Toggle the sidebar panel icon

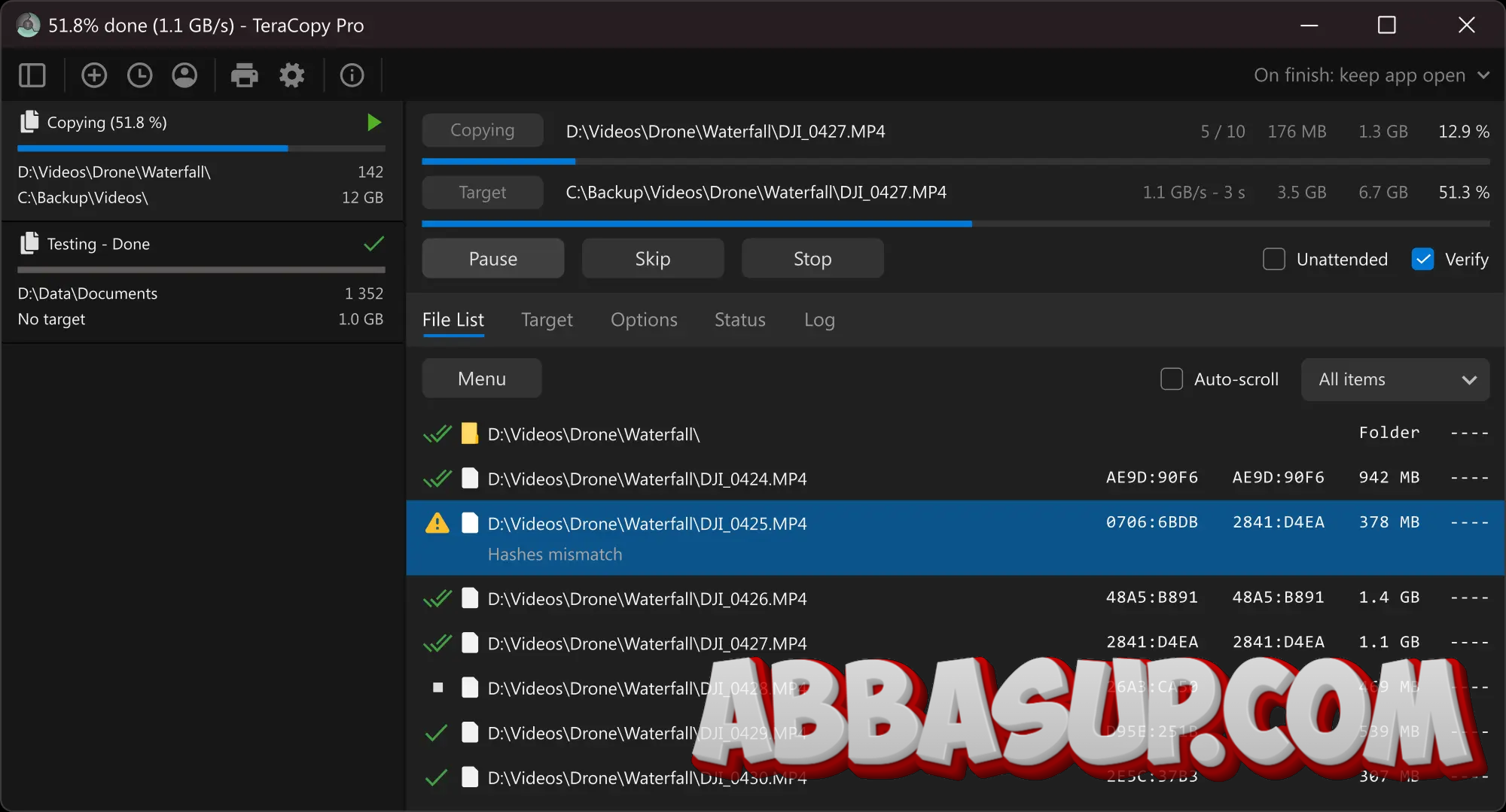pos(32,75)
